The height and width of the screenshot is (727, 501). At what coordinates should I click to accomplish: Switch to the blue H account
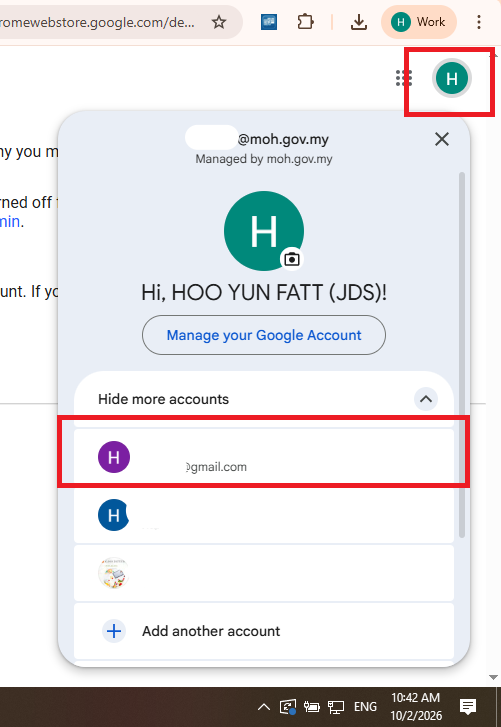click(x=264, y=515)
